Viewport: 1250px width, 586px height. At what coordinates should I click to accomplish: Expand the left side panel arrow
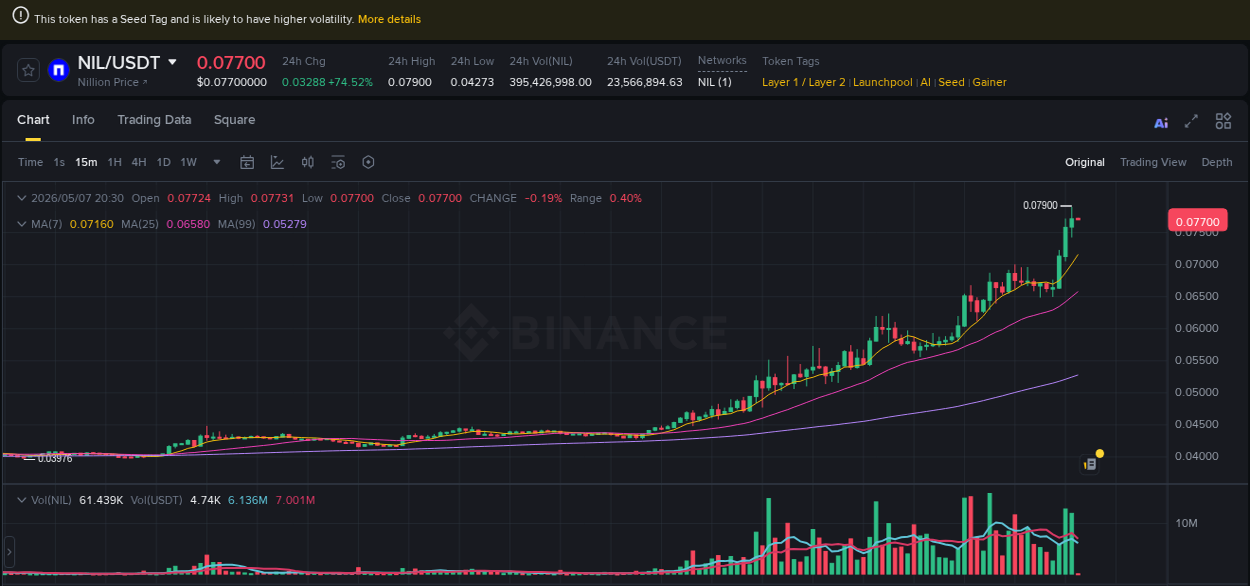(x=9, y=551)
